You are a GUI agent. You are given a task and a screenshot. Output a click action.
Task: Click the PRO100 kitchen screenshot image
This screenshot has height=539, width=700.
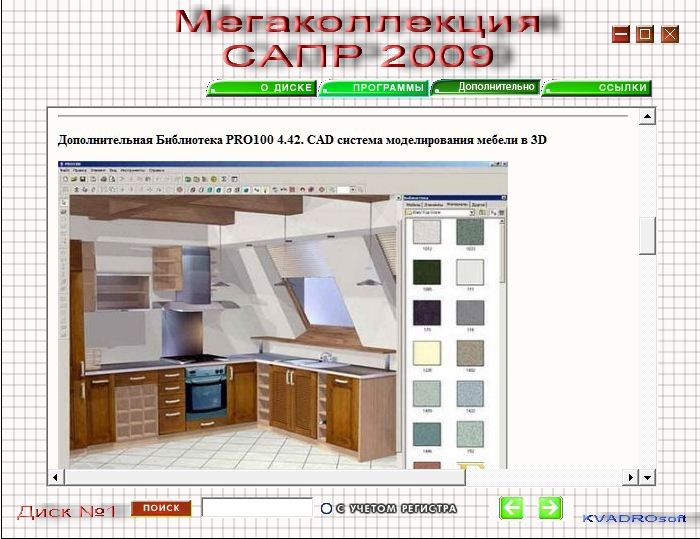point(283,314)
